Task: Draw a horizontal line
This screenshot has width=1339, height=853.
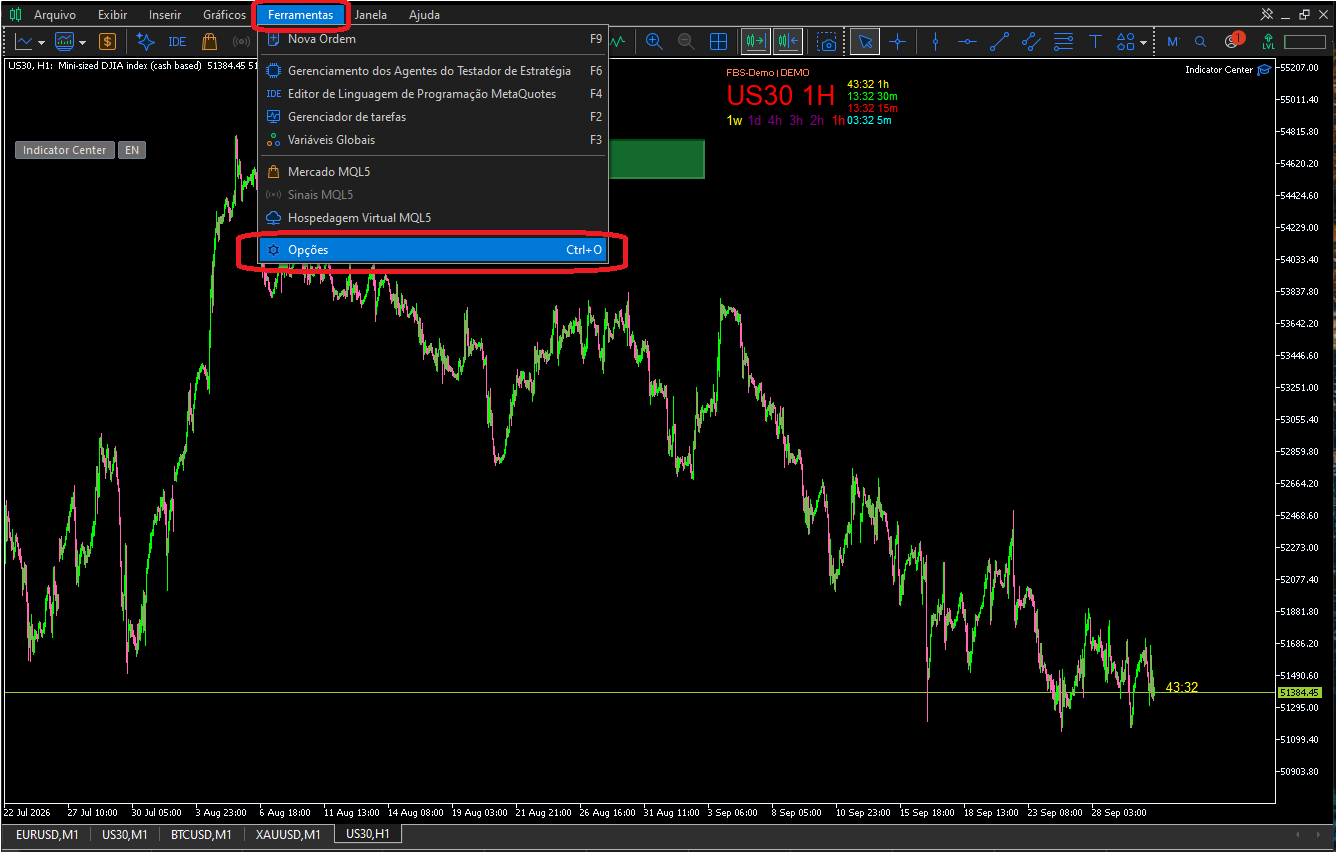Action: pos(967,42)
